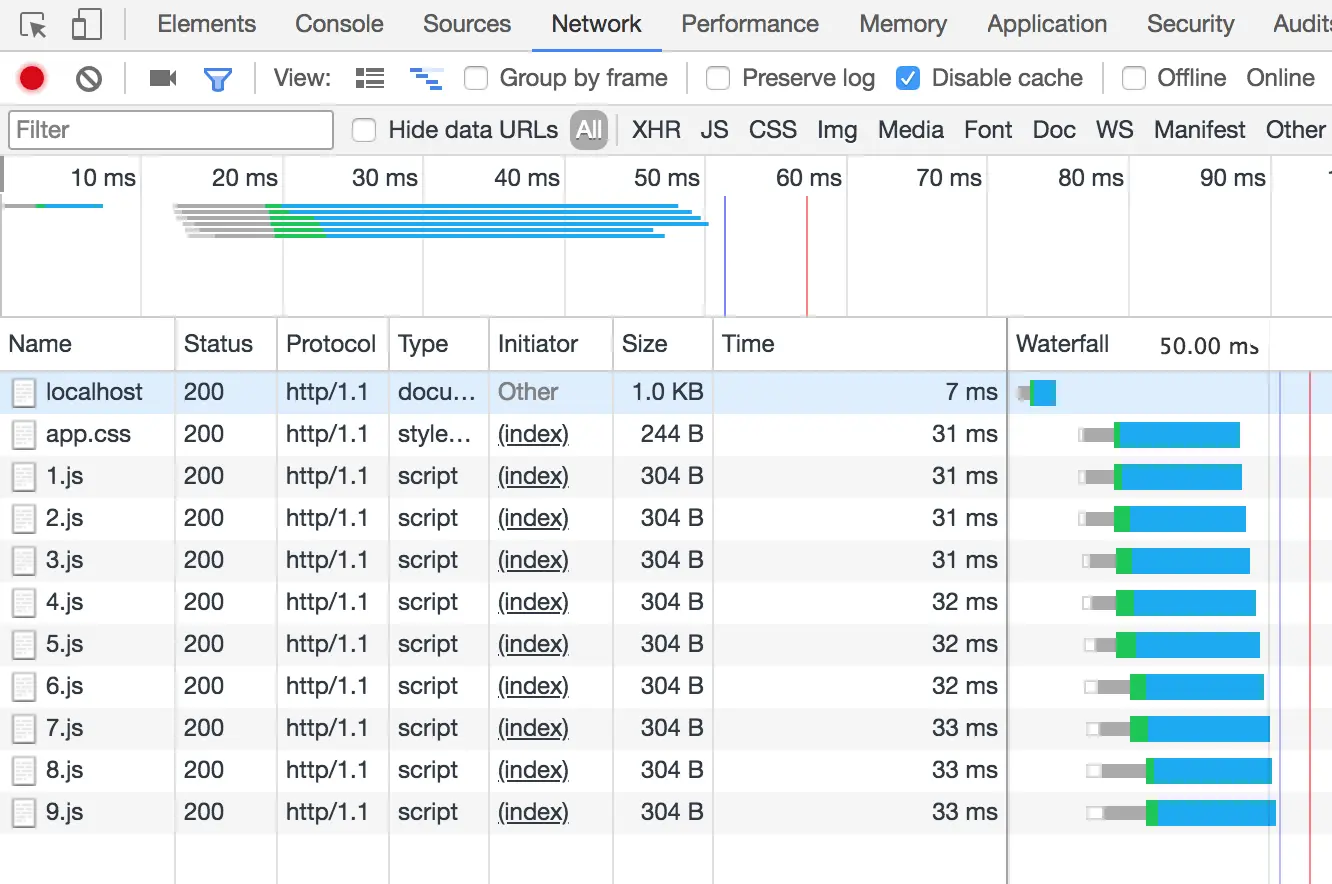Check the Offline checkbox

[1134, 78]
